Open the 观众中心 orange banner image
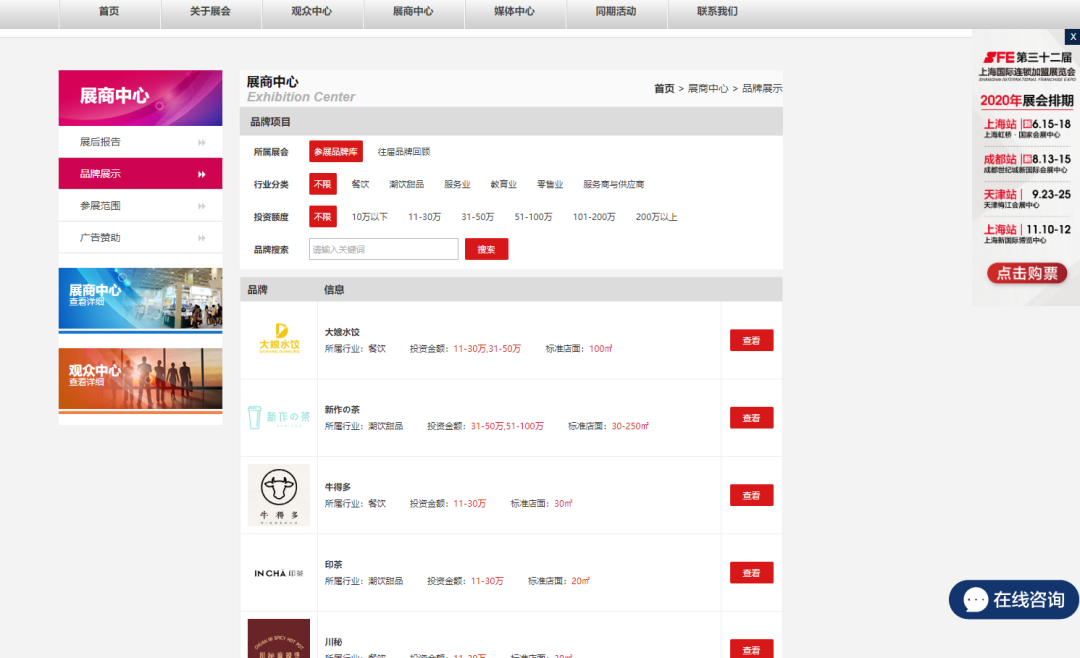The image size is (1080, 658). [x=141, y=379]
